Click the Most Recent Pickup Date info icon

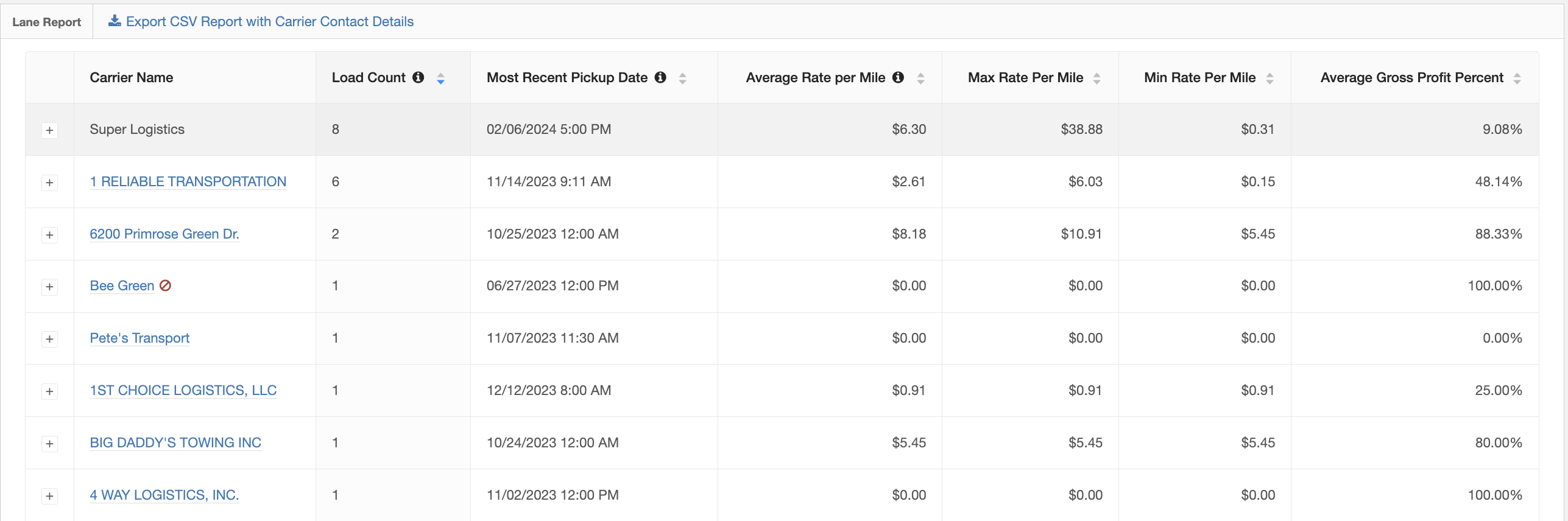pos(660,77)
